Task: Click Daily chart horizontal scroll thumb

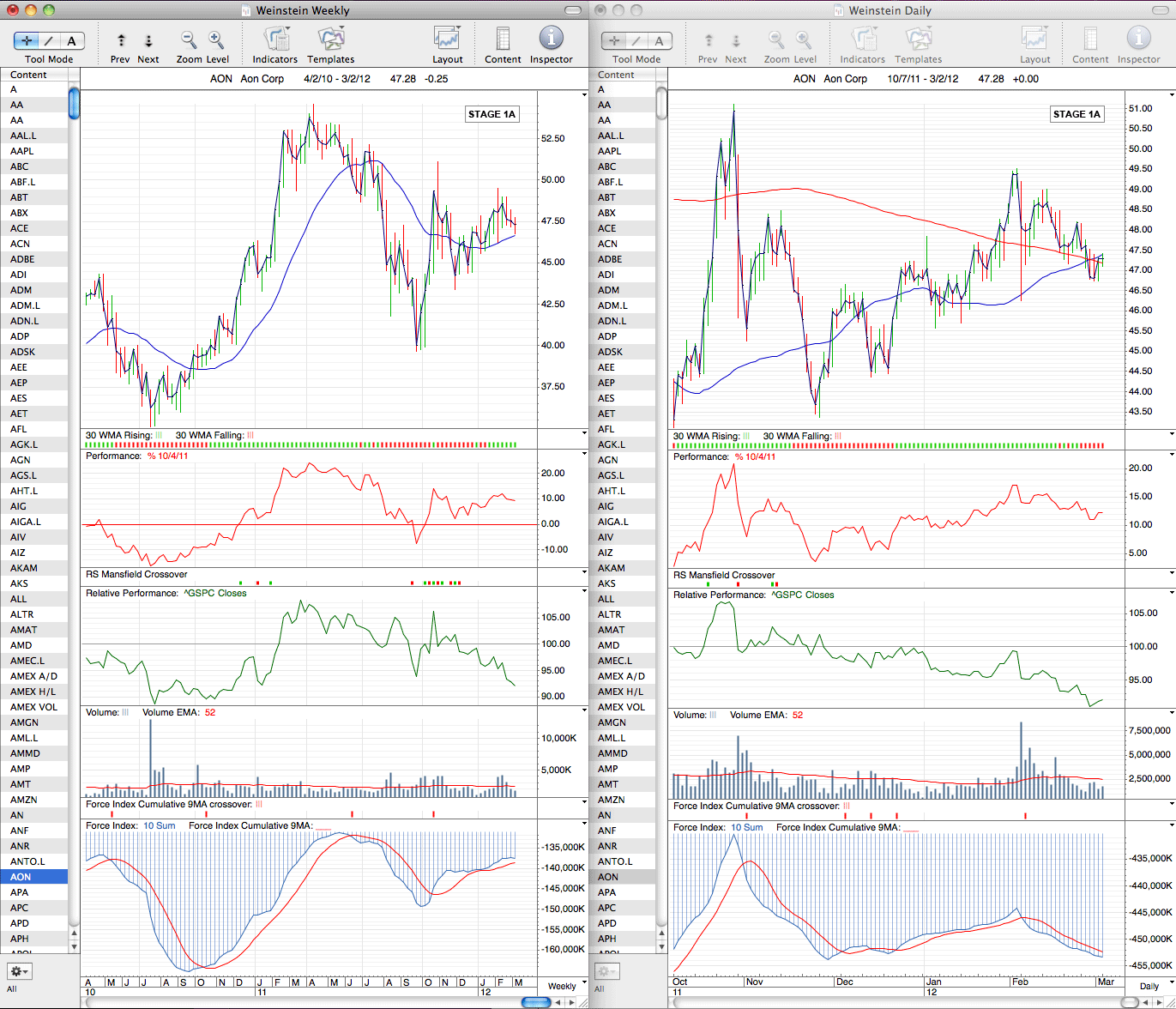Action: tap(1131, 1002)
